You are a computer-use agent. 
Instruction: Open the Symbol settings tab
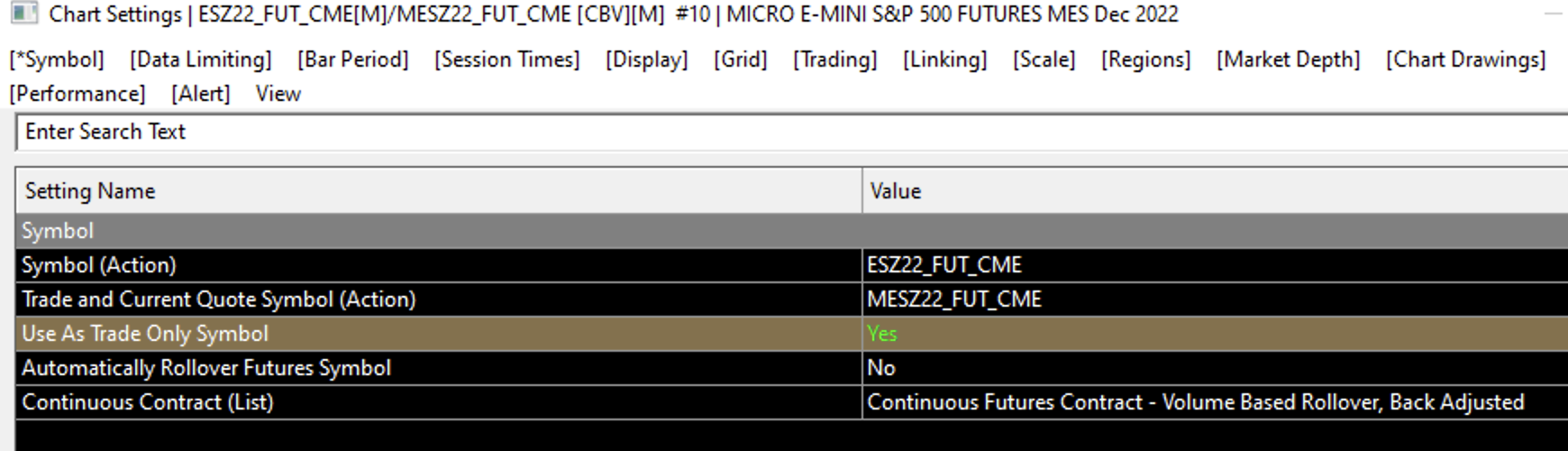tap(57, 60)
